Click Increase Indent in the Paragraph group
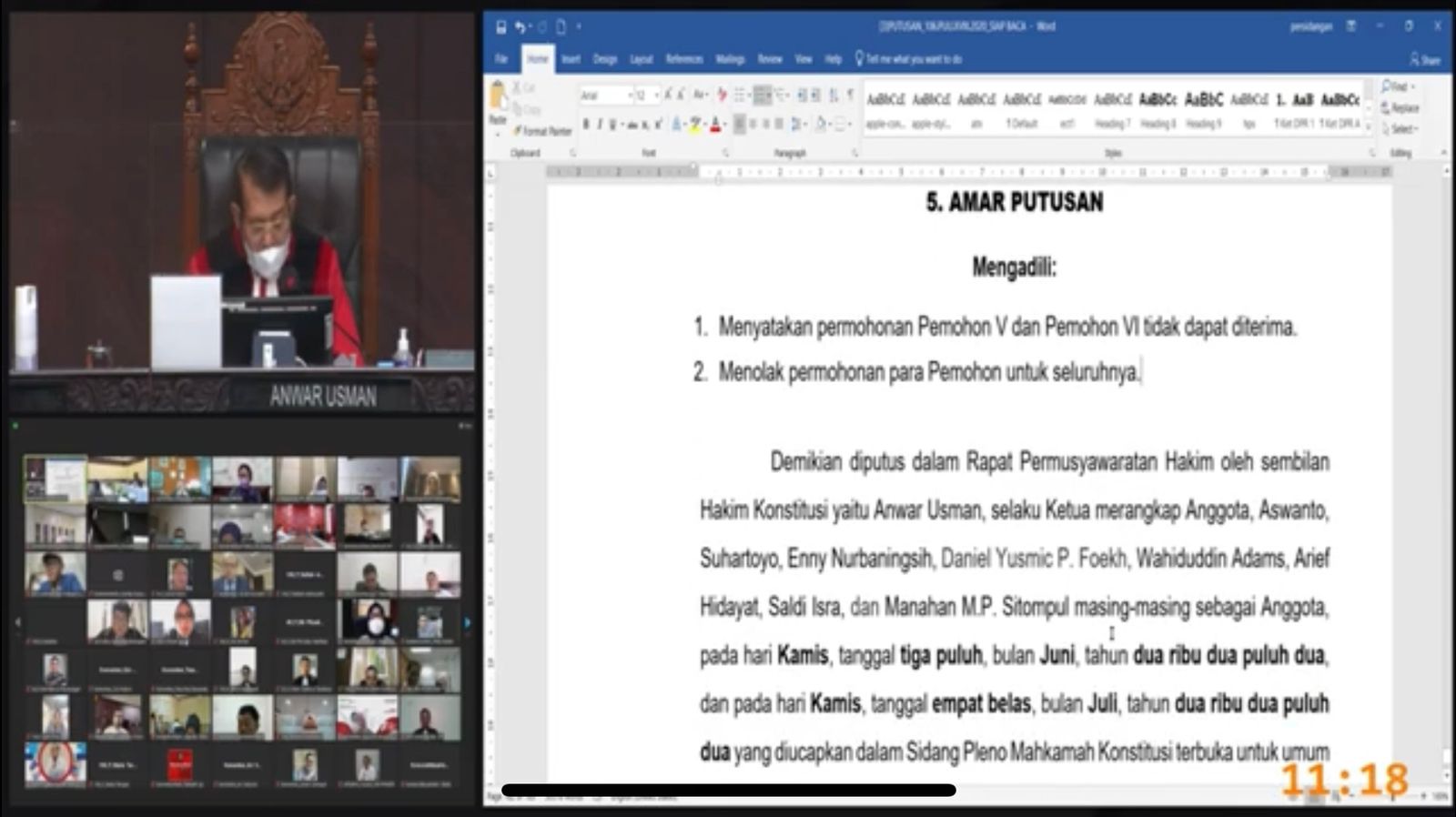The image size is (1456, 817). (816, 95)
